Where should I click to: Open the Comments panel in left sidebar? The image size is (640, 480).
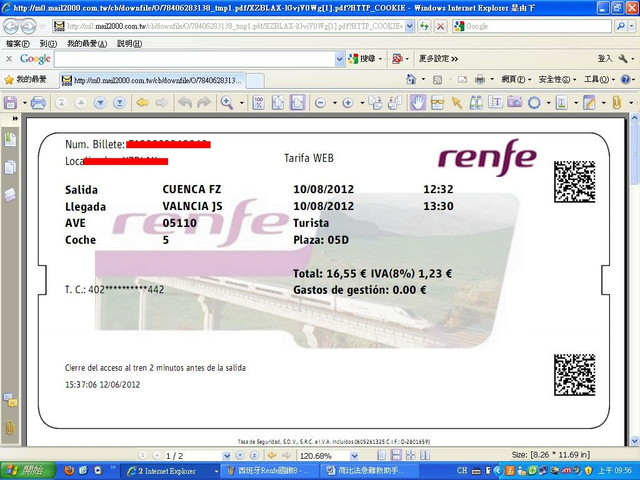coord(10,400)
